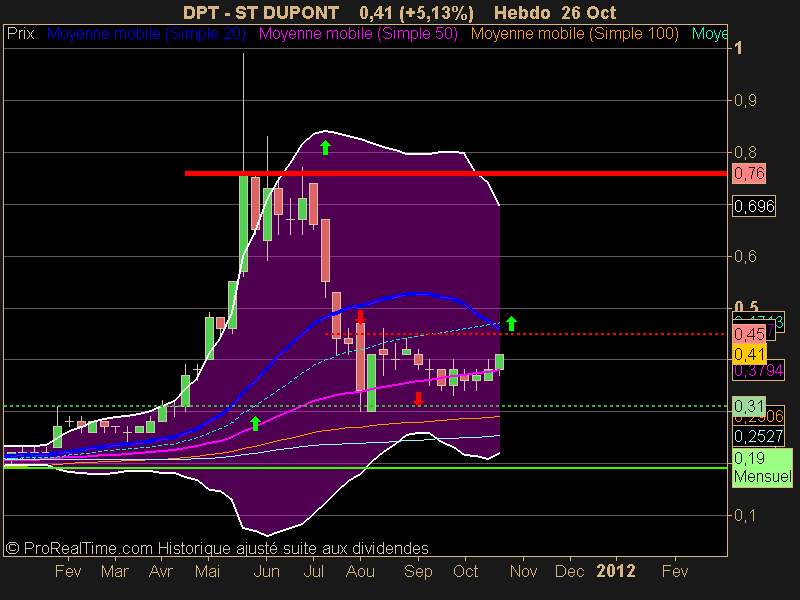This screenshot has width=800, height=600.
Task: Click the Nov label on the time axis
Action: click(523, 571)
